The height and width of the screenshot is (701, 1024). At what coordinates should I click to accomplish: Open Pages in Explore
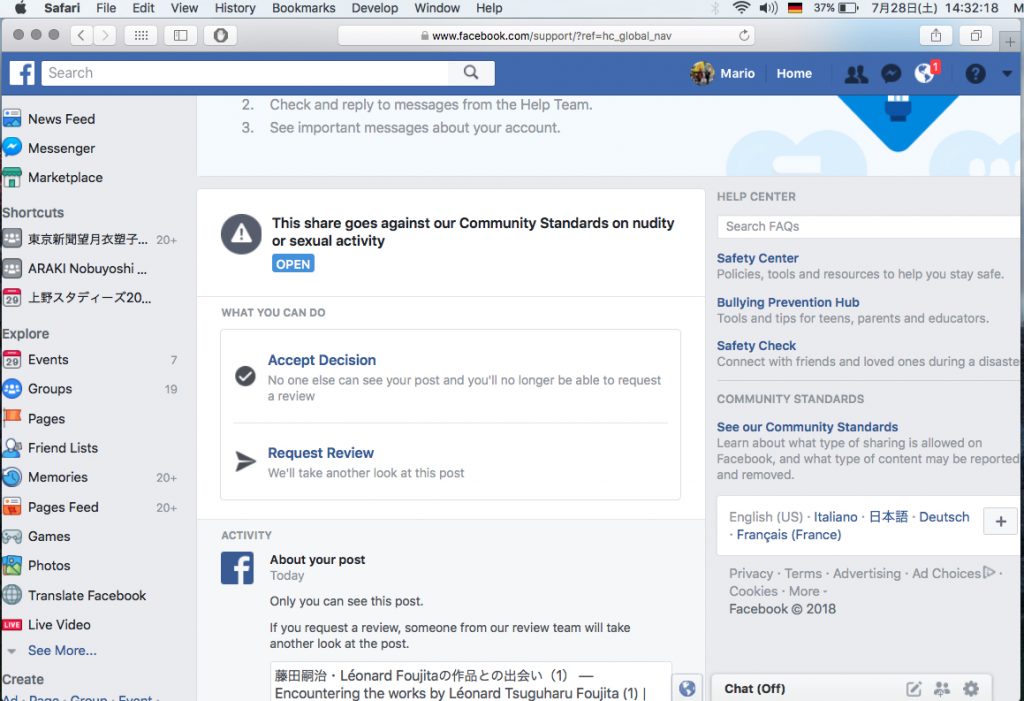46,419
